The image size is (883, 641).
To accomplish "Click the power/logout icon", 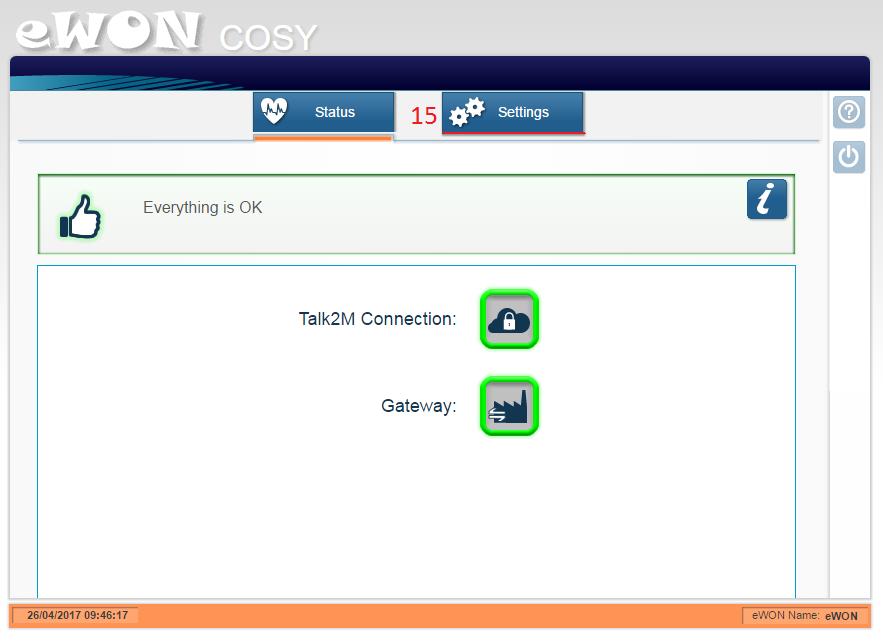I will (x=849, y=157).
